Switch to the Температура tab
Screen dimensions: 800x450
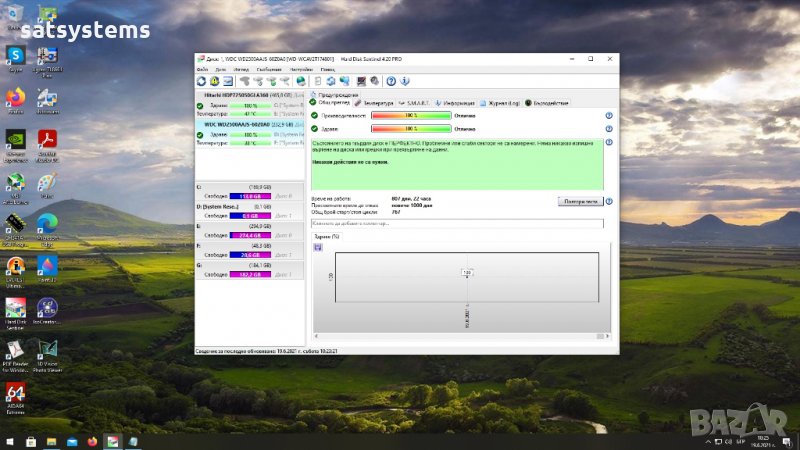(x=375, y=103)
